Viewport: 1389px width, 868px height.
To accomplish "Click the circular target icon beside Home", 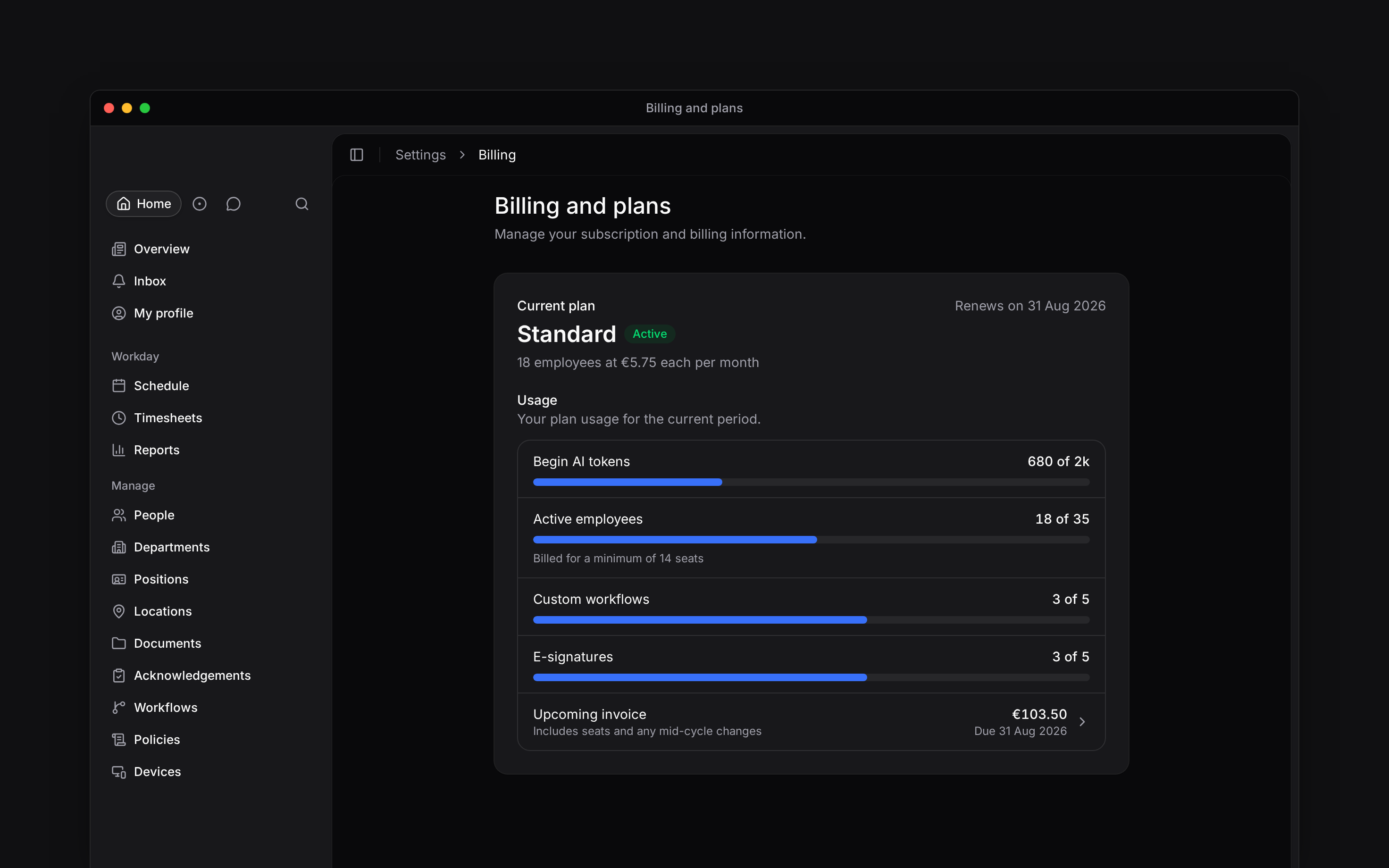I will click(199, 204).
